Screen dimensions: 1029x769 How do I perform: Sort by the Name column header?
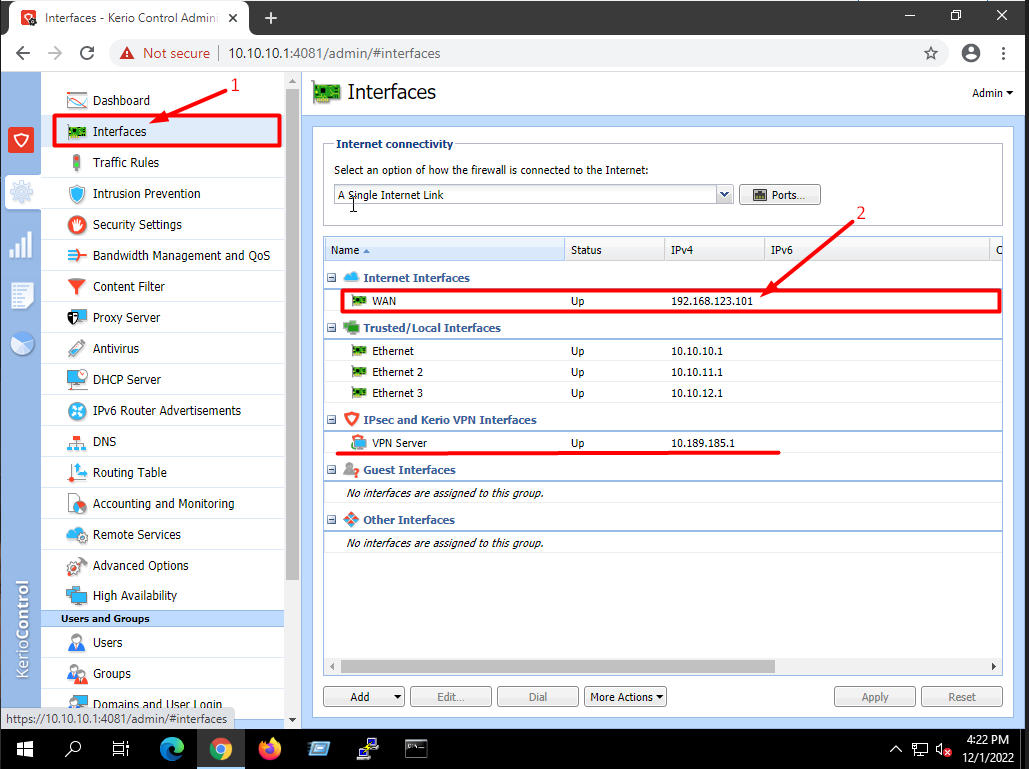click(444, 250)
